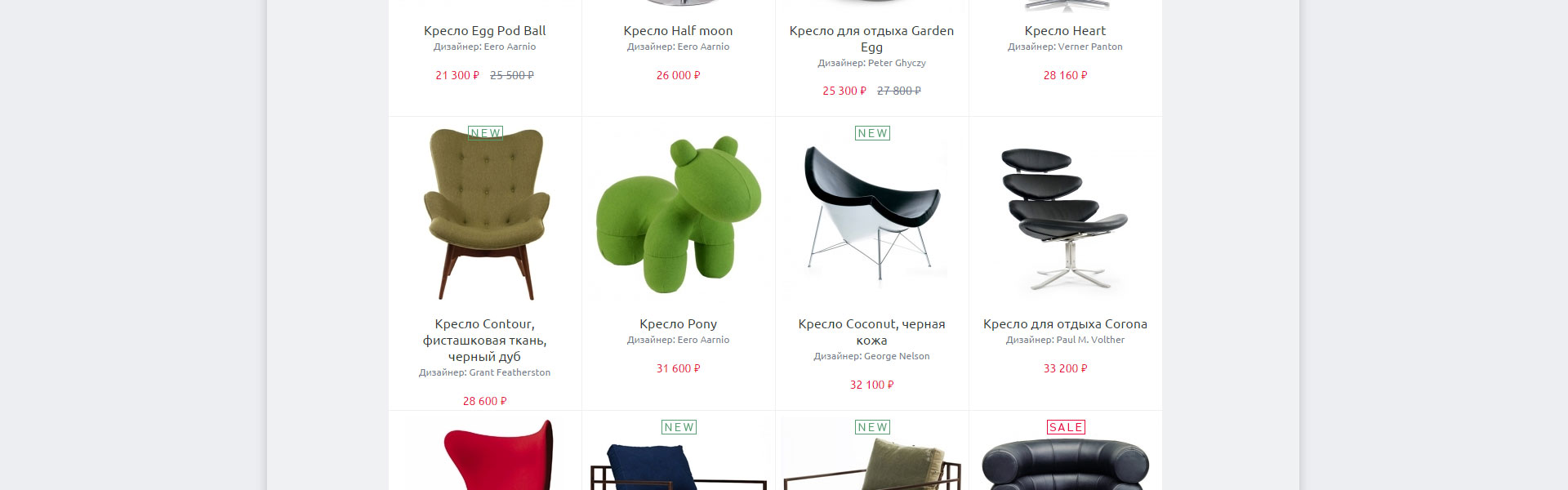
Task: Open Кресло Coconut, черная кожа title
Action: (x=871, y=332)
